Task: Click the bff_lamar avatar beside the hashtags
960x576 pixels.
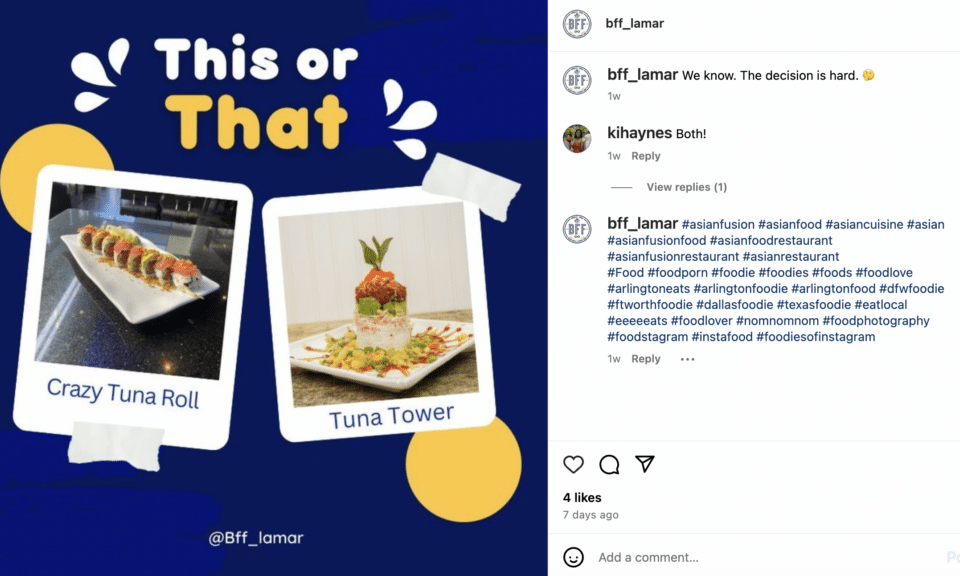Action: (x=577, y=230)
